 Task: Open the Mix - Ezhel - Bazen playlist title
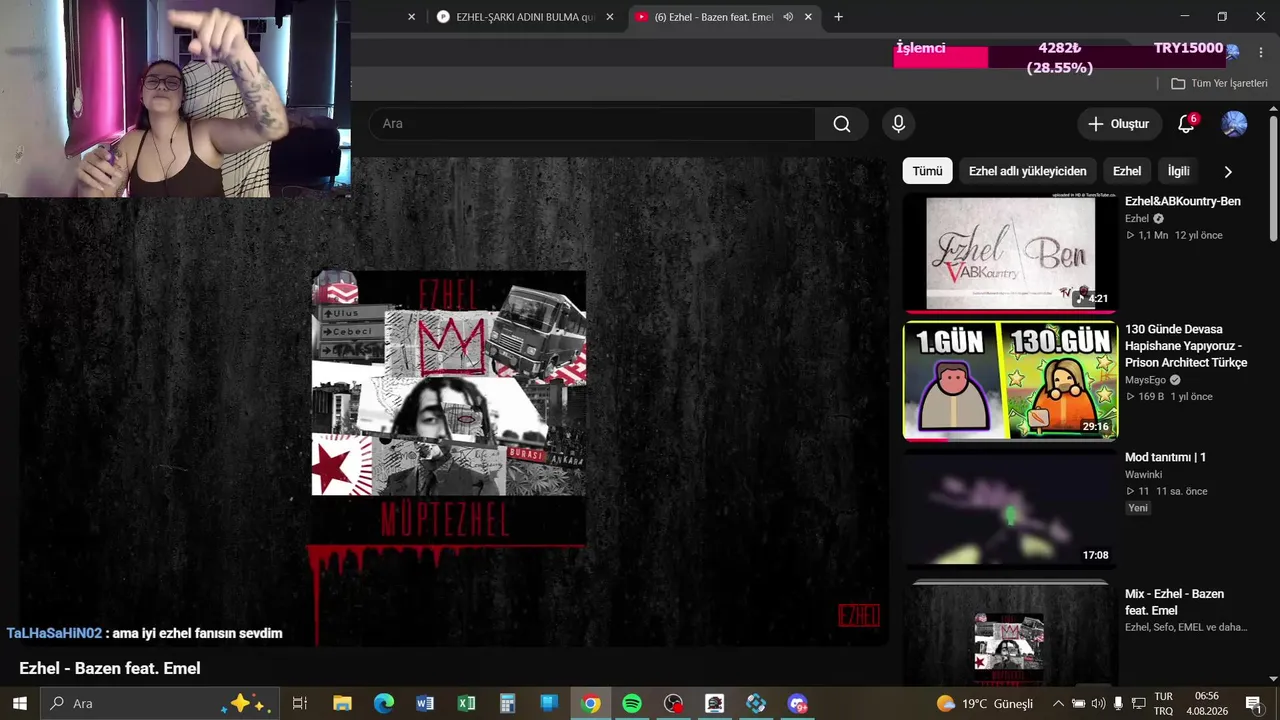1174,602
